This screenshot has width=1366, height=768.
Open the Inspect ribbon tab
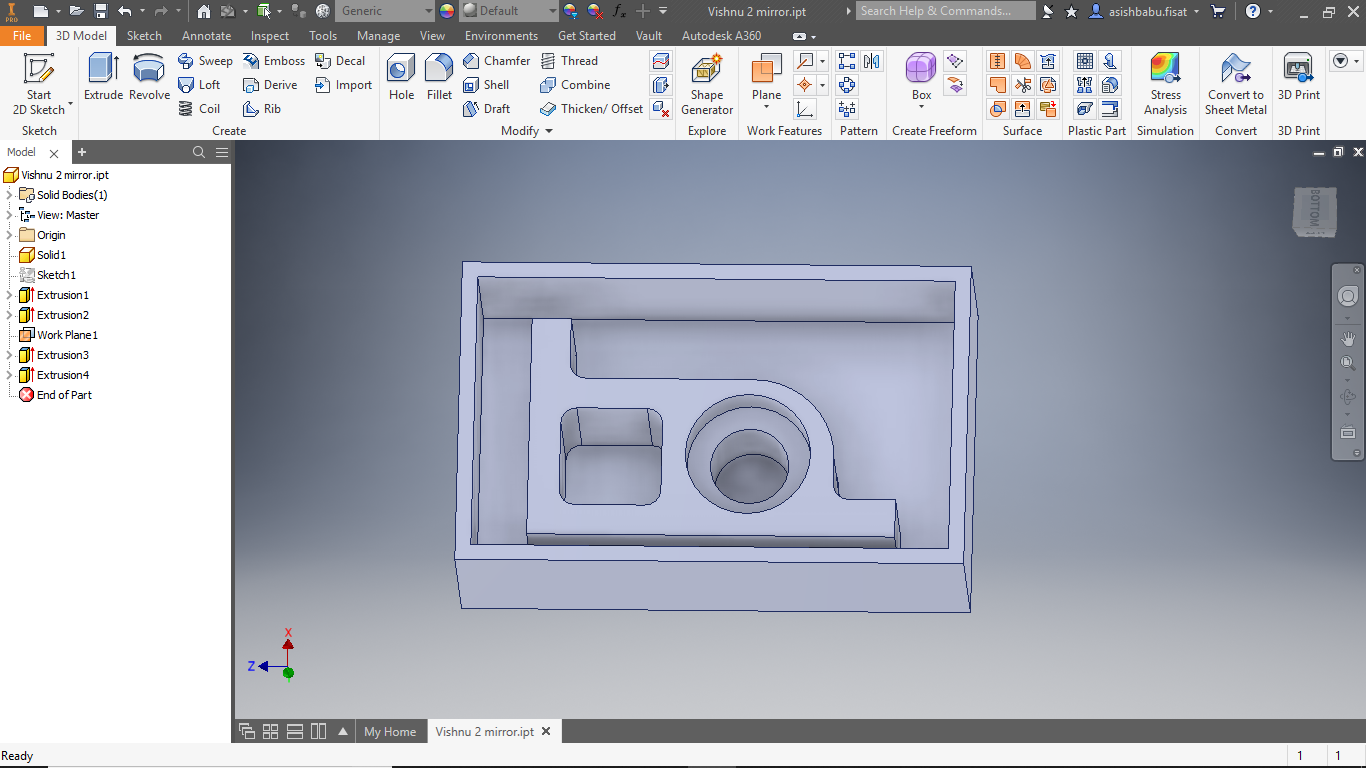(x=270, y=36)
